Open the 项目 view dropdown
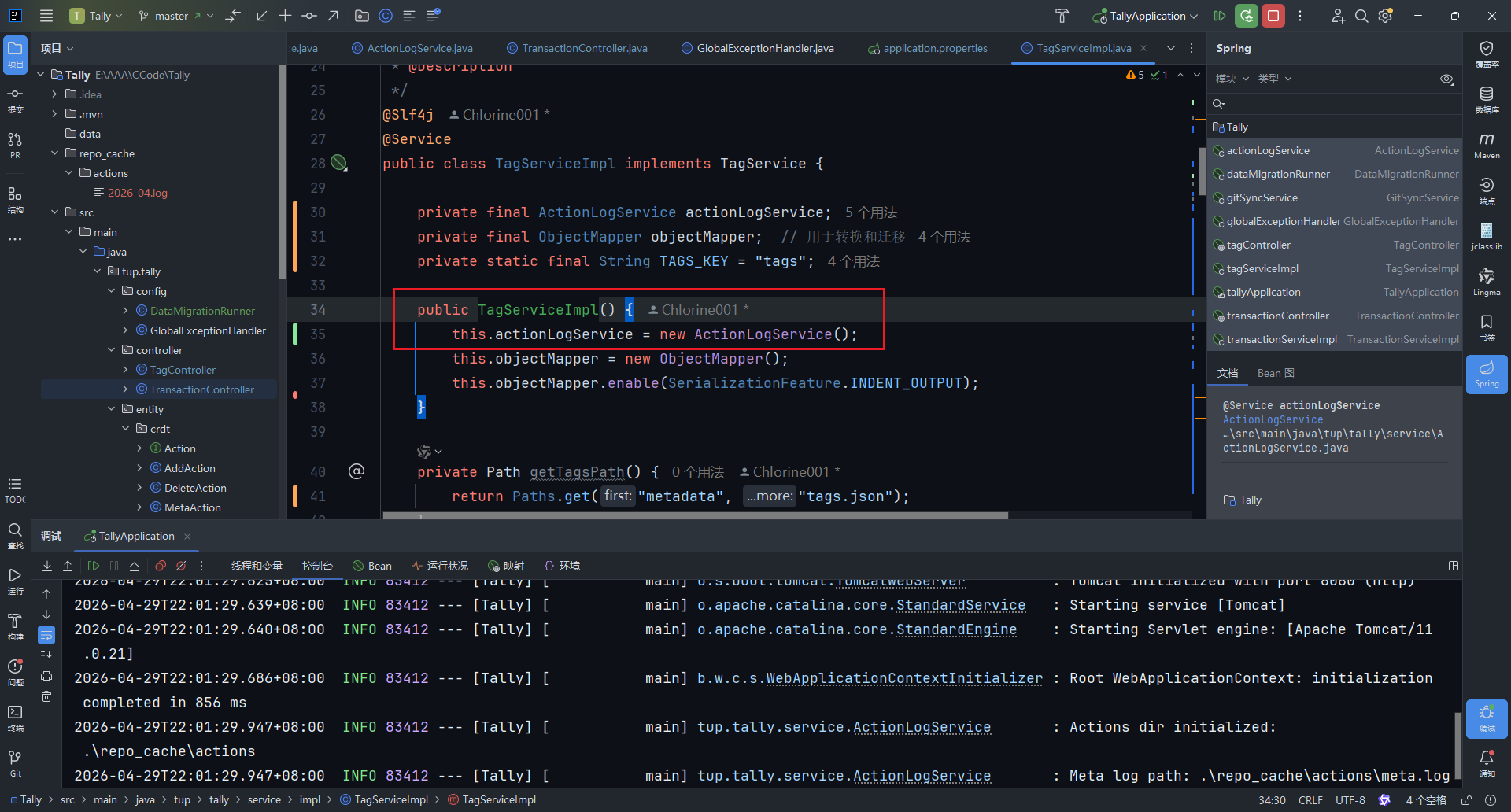The width and height of the screenshot is (1511, 812). tap(57, 48)
